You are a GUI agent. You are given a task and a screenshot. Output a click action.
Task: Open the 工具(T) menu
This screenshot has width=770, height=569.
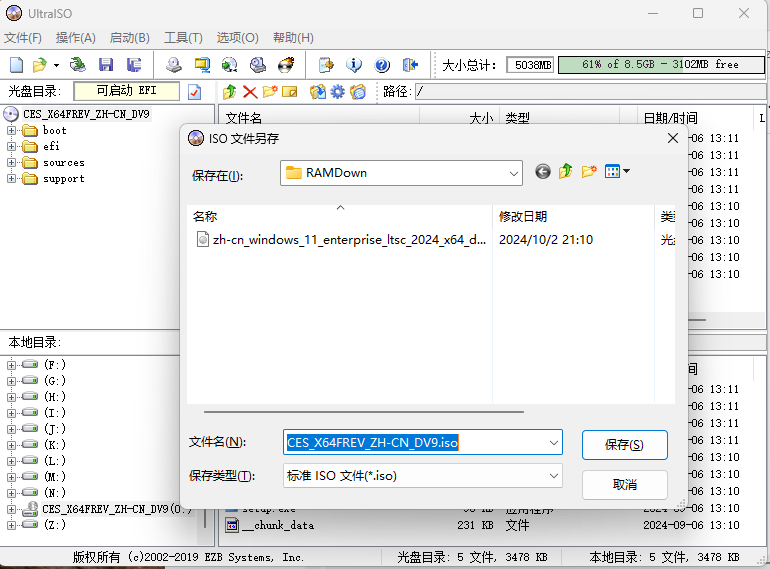183,38
